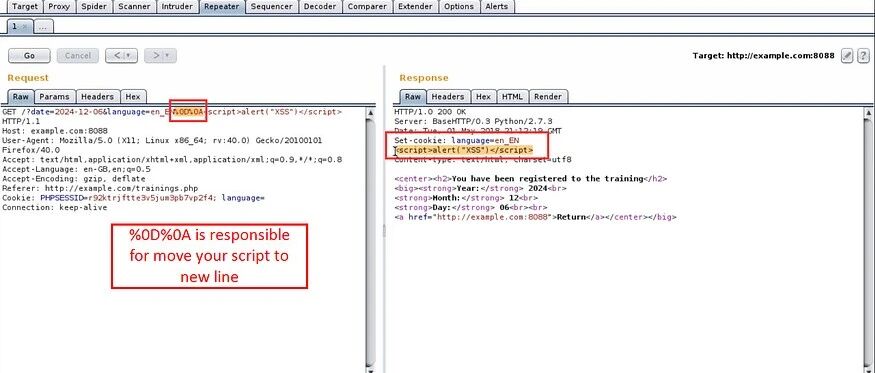Open the Decoder tab
875x373 pixels.
(321, 7)
